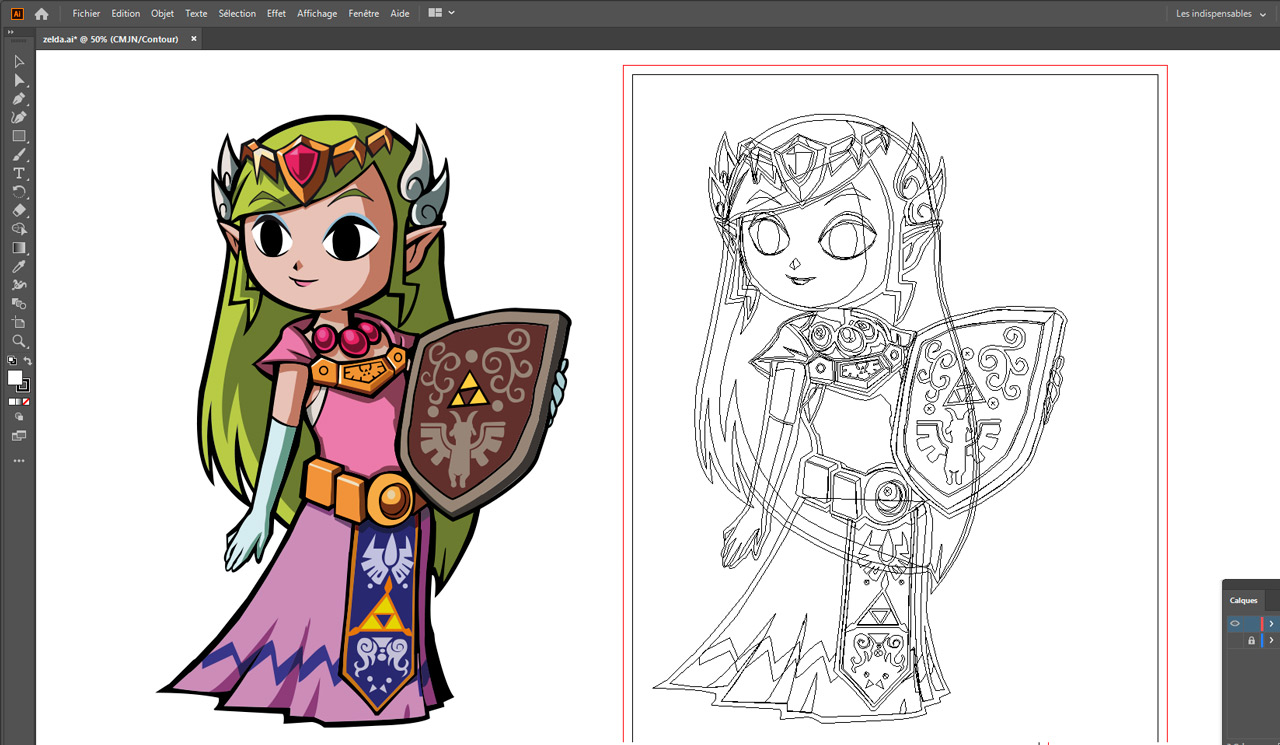
Task: Switch to the Calques panel tab
Action: (1243, 600)
